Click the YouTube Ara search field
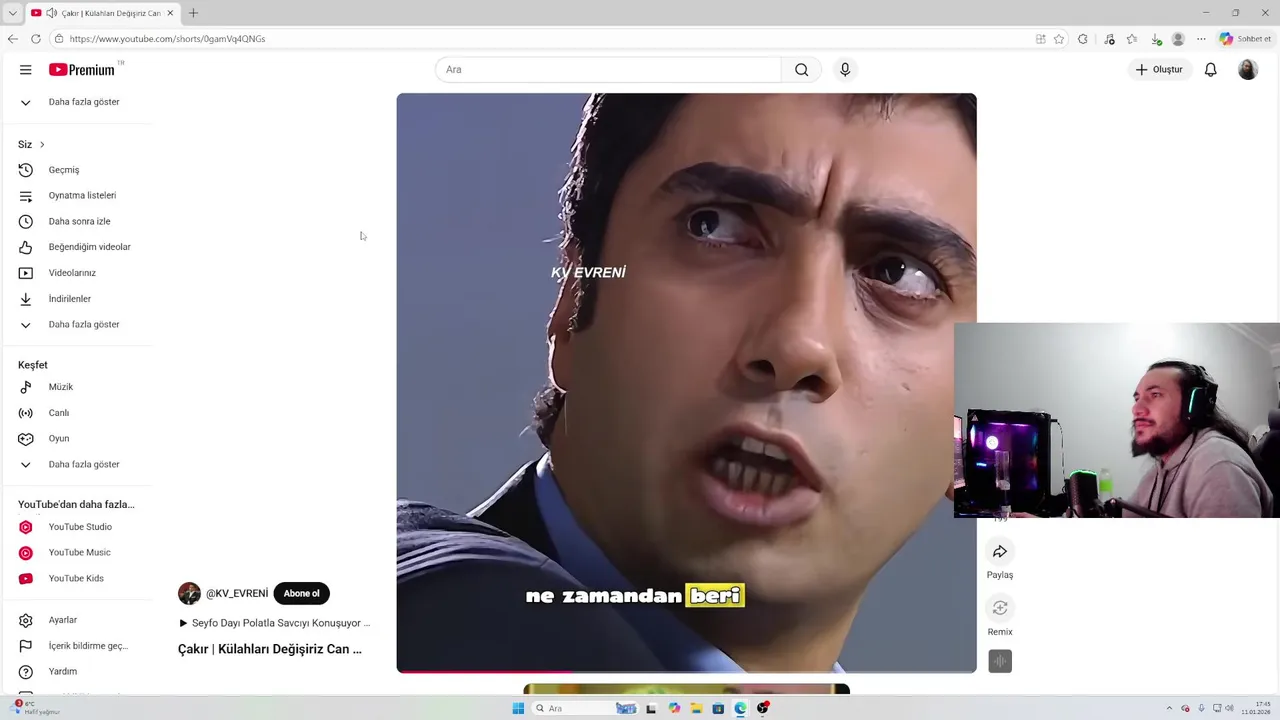Image resolution: width=1280 pixels, height=720 pixels. [608, 69]
